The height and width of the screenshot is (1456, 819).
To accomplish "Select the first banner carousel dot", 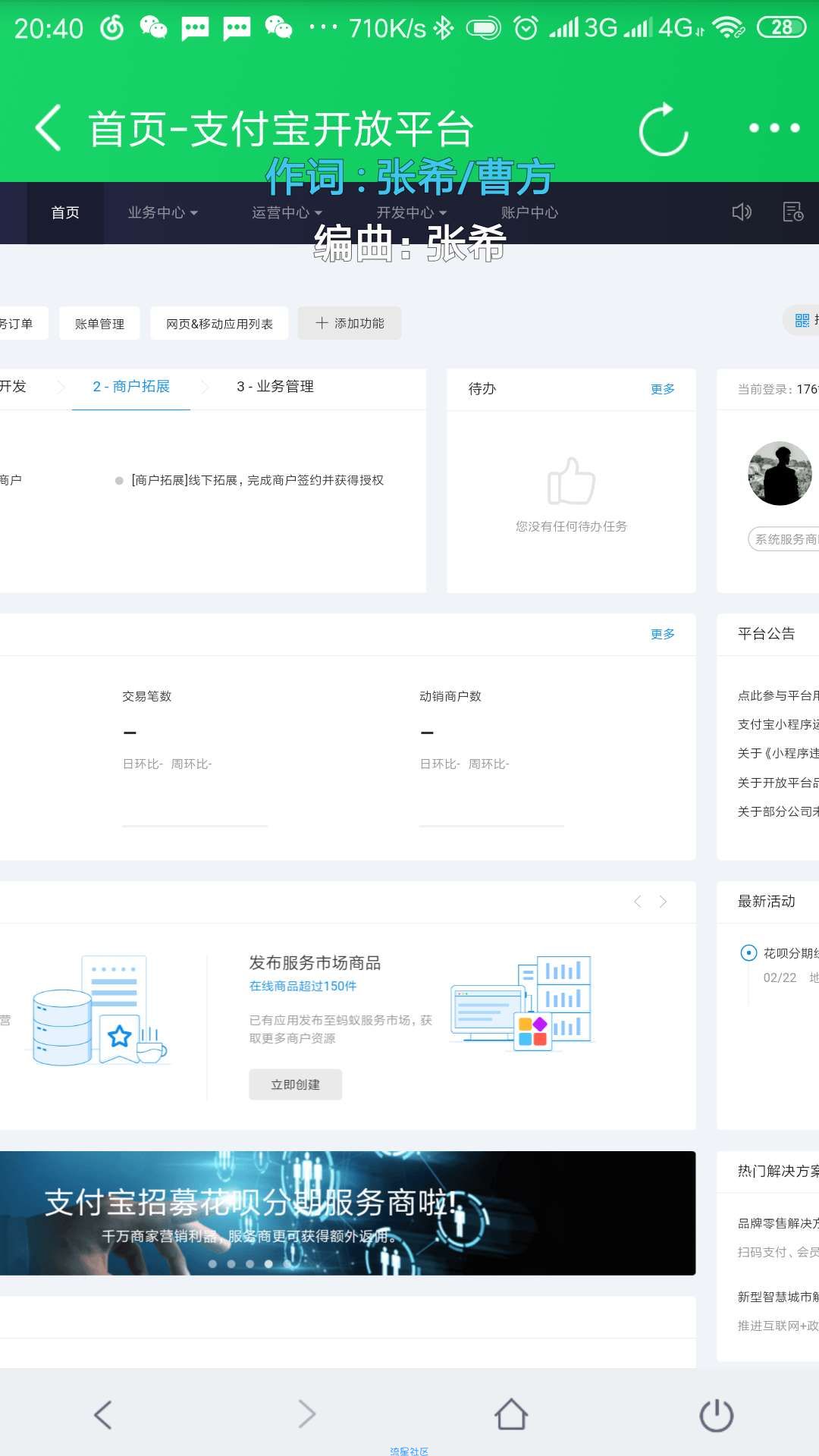I will (x=212, y=1263).
